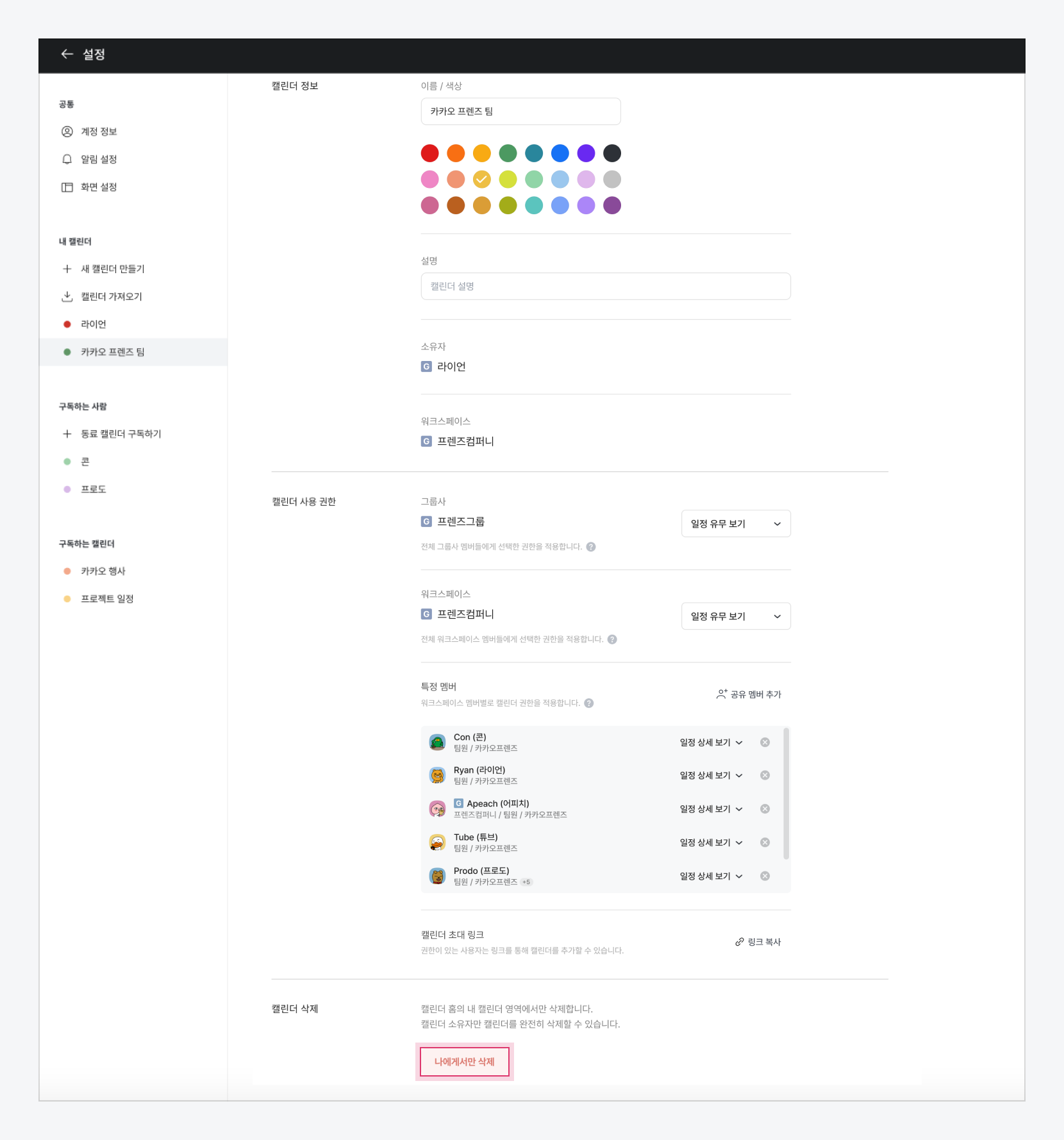Screen dimensions: 1064x1140
Task: Remove Con (콘) from shared members
Action: tap(765, 742)
